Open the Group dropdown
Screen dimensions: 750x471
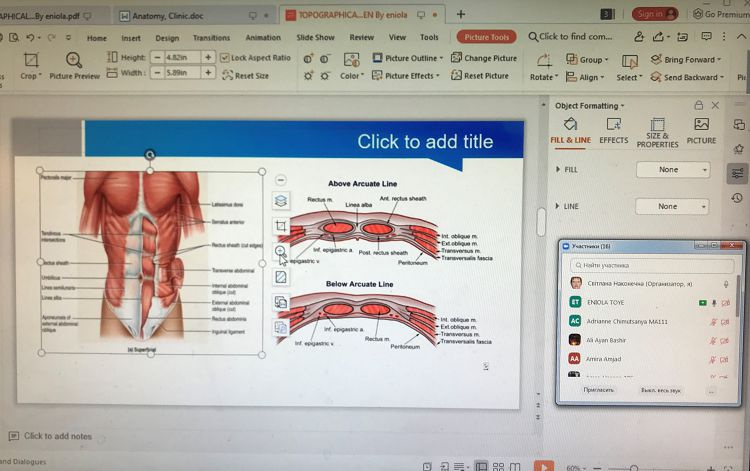click(586, 60)
